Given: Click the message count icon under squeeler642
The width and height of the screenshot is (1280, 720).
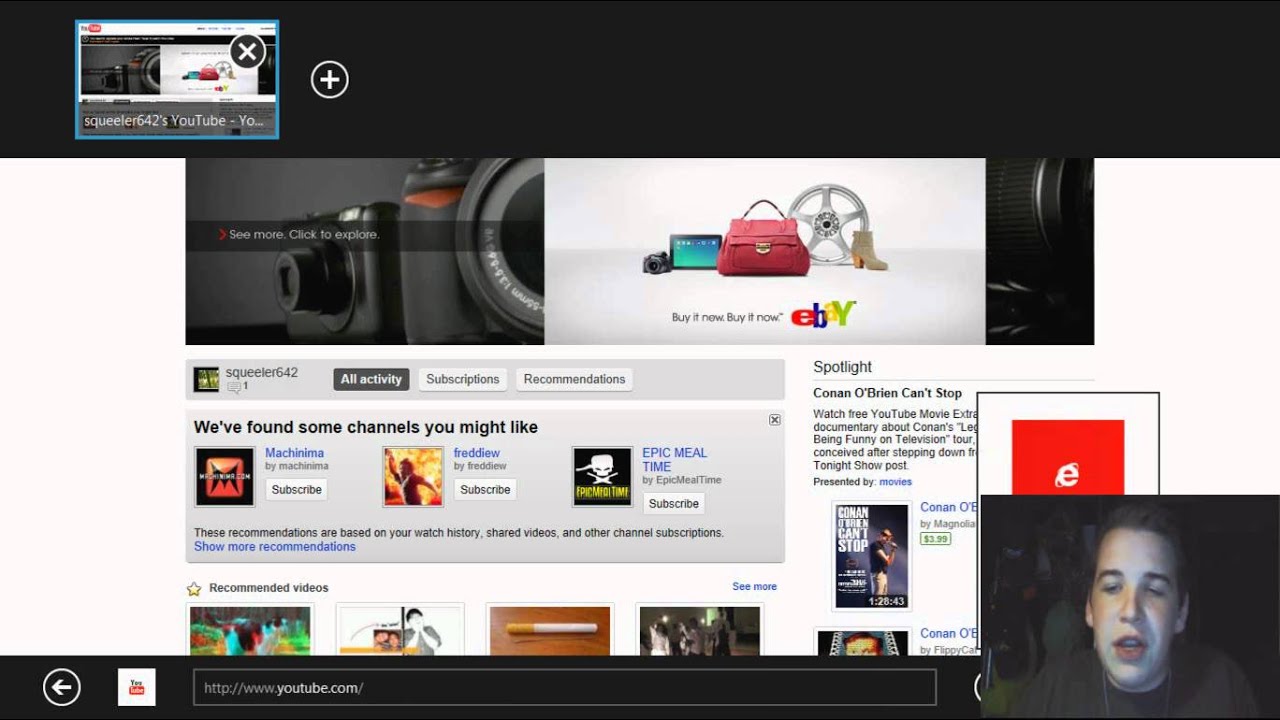Looking at the screenshot, I should 234,387.
